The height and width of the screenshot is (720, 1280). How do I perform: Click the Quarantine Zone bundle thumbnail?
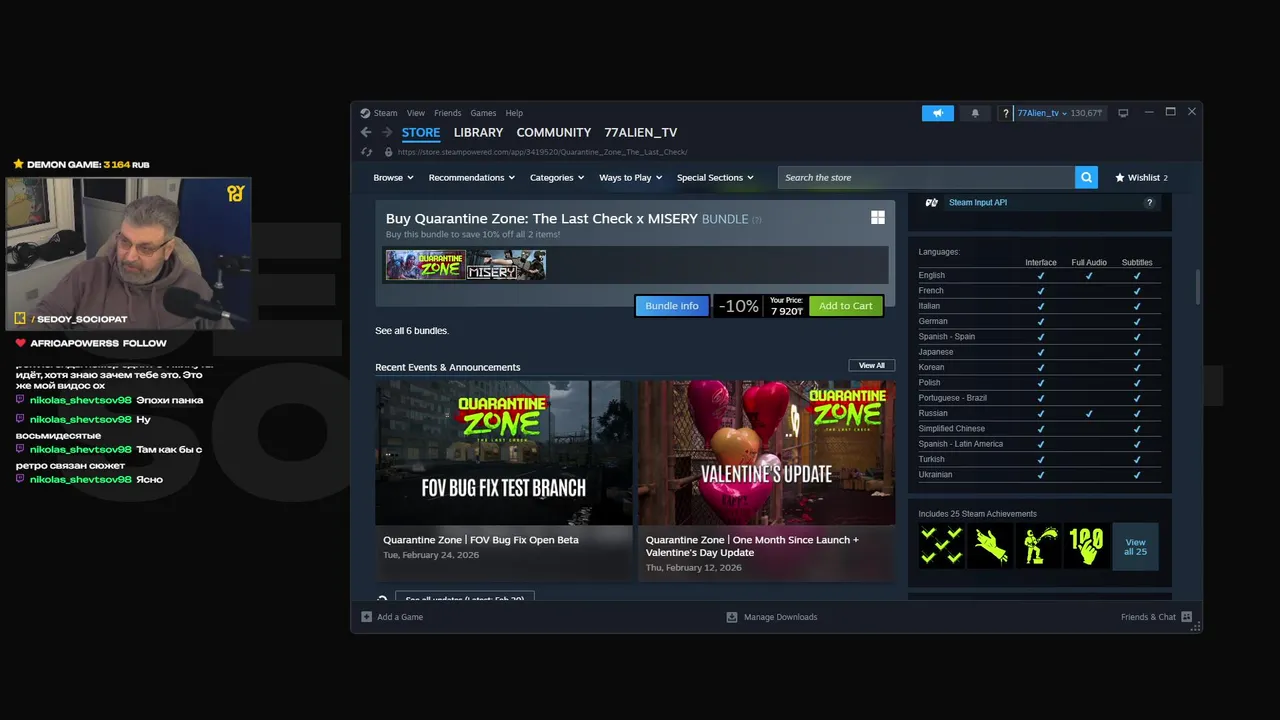coord(425,265)
